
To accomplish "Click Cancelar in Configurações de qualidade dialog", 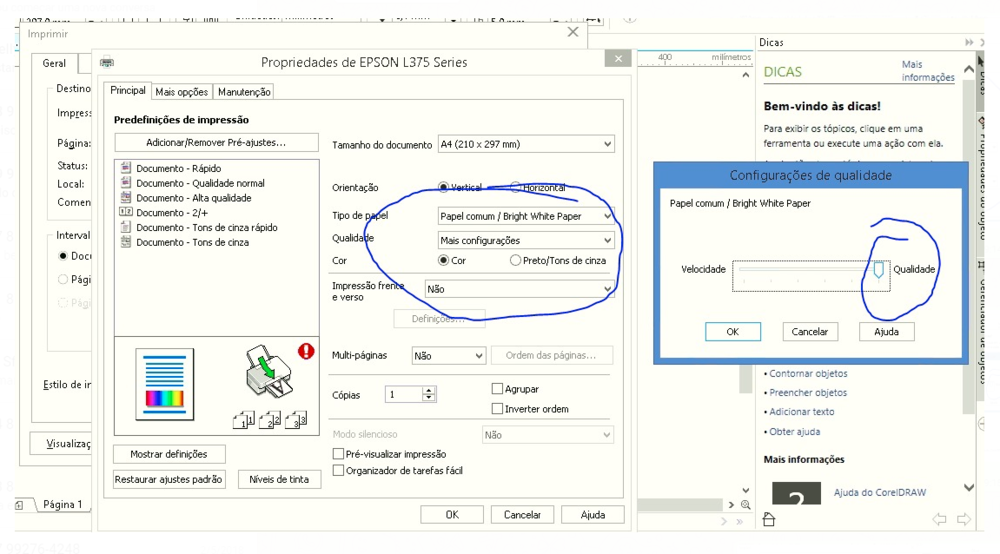I will click(810, 332).
